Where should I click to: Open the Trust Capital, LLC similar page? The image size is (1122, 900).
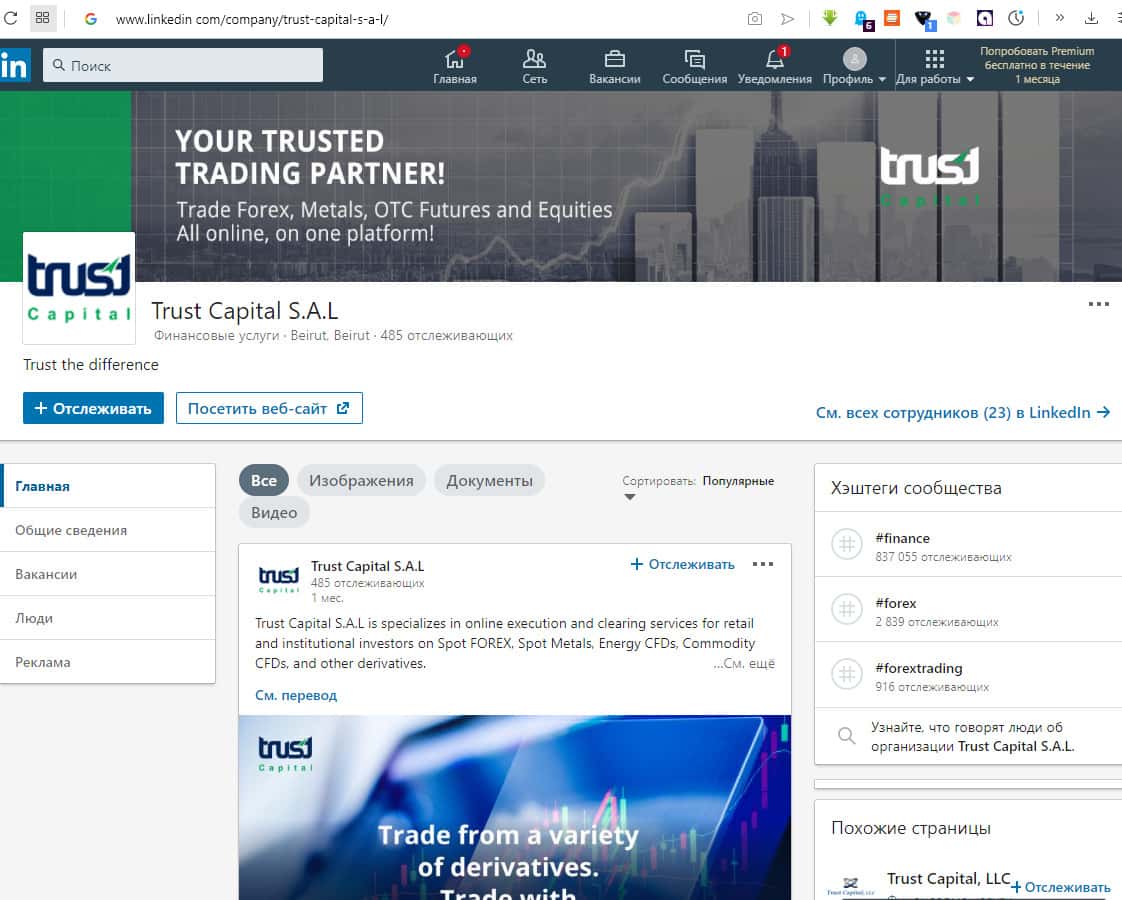pos(948,879)
